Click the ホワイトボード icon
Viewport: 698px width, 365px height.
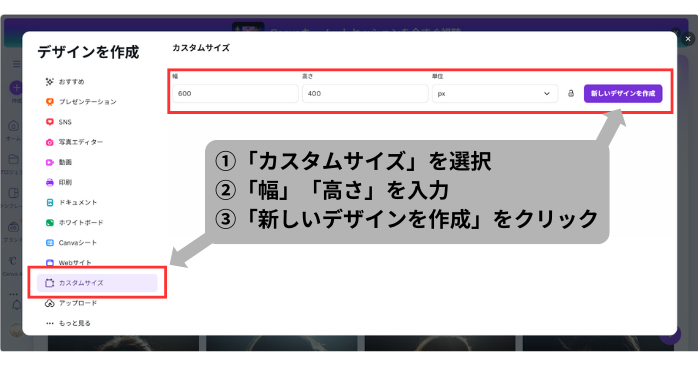(x=49, y=223)
